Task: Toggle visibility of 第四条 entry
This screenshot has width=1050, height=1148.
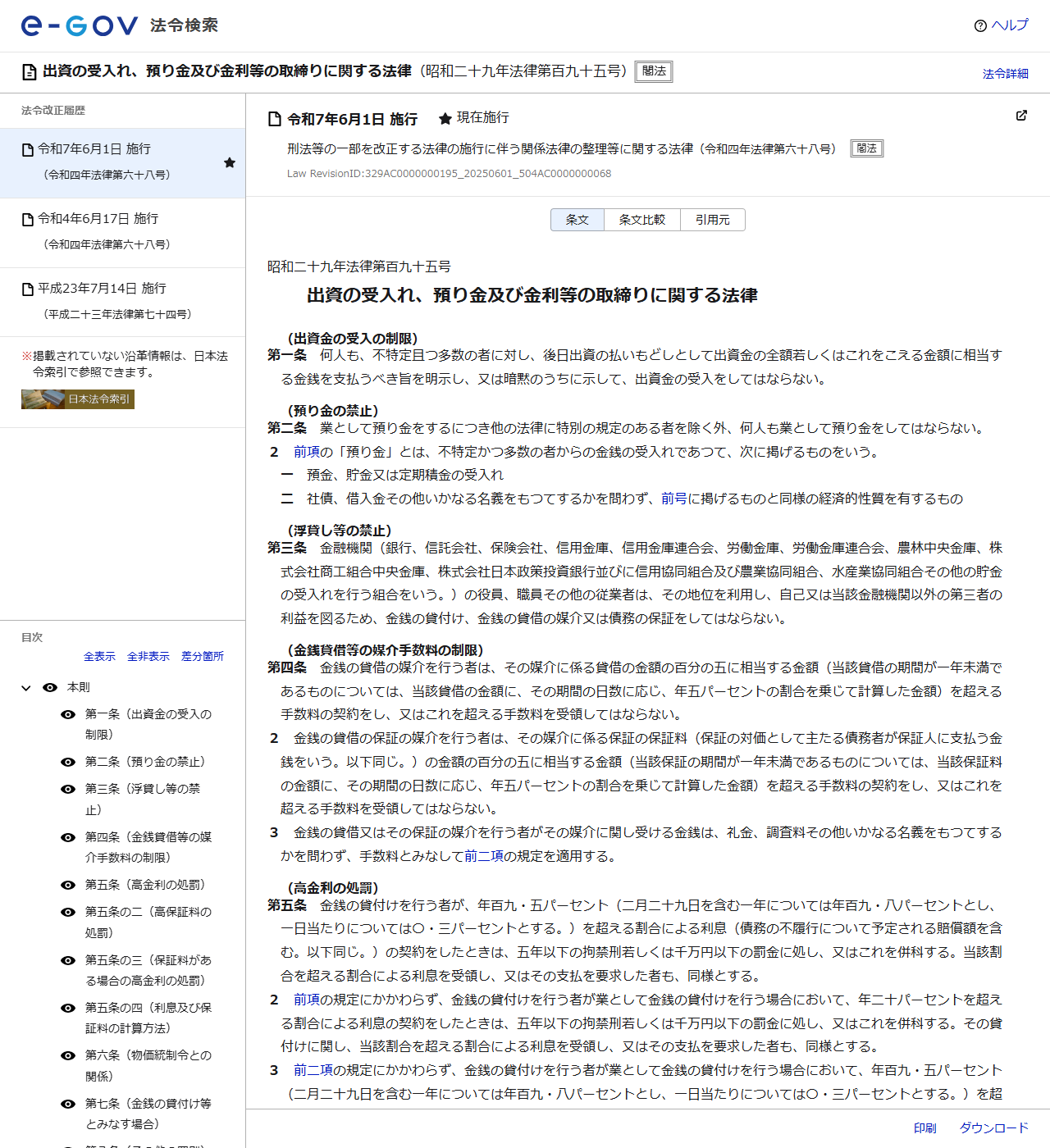Action: click(x=69, y=838)
